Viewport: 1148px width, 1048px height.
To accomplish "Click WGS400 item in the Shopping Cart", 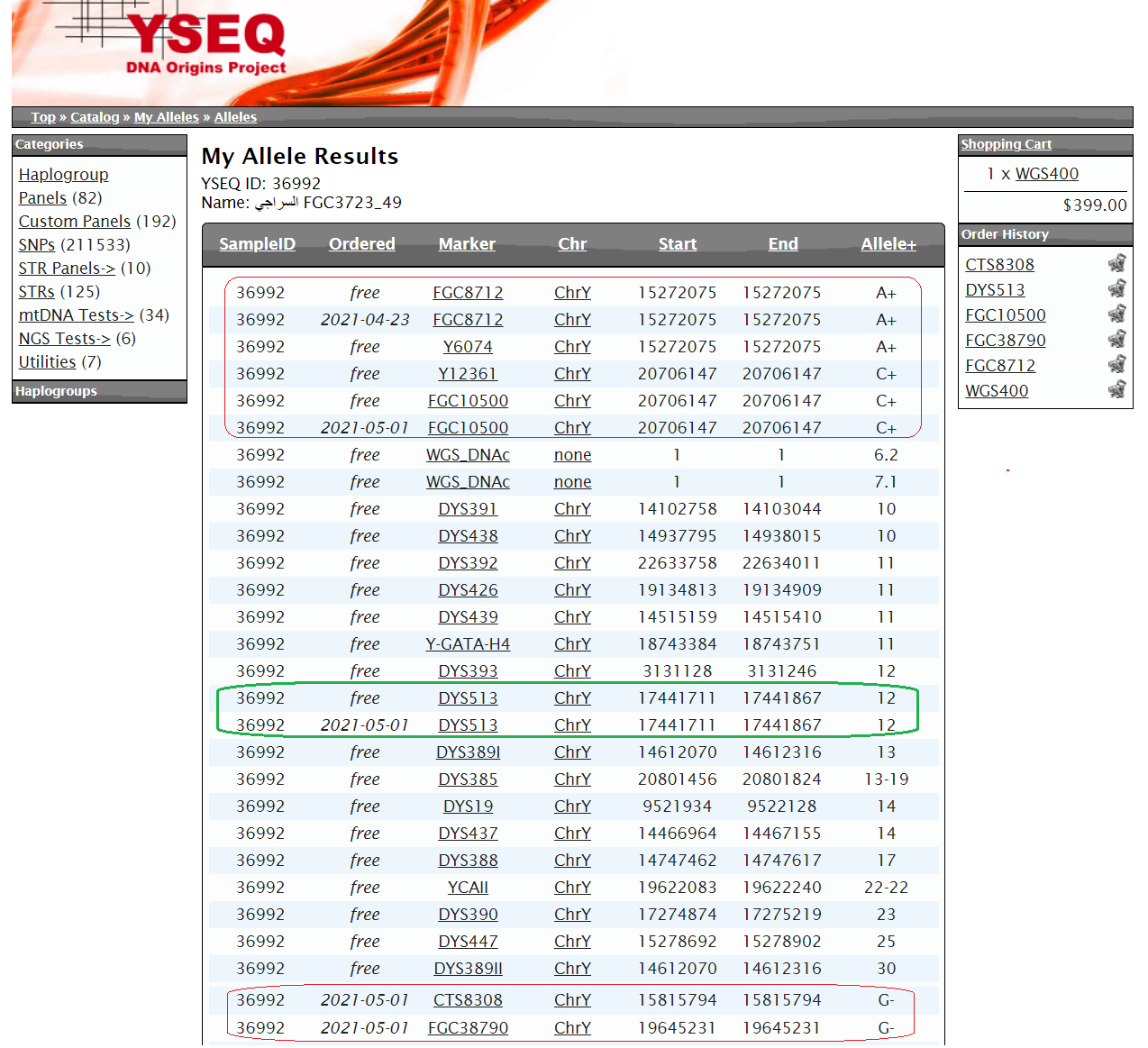I will click(1046, 174).
